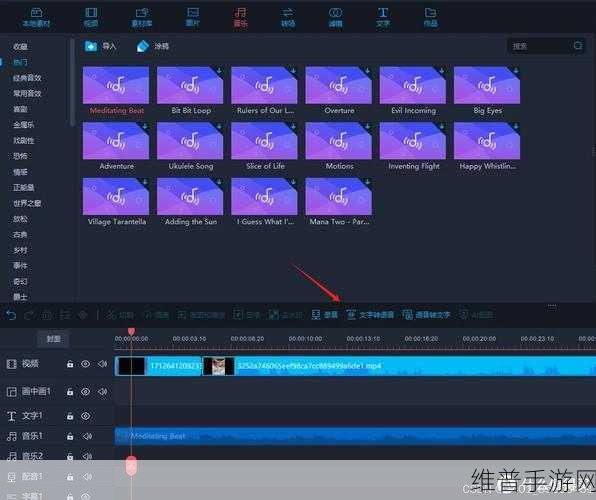Click the Import (导入) folder button
596x500 pixels.
tap(100, 46)
